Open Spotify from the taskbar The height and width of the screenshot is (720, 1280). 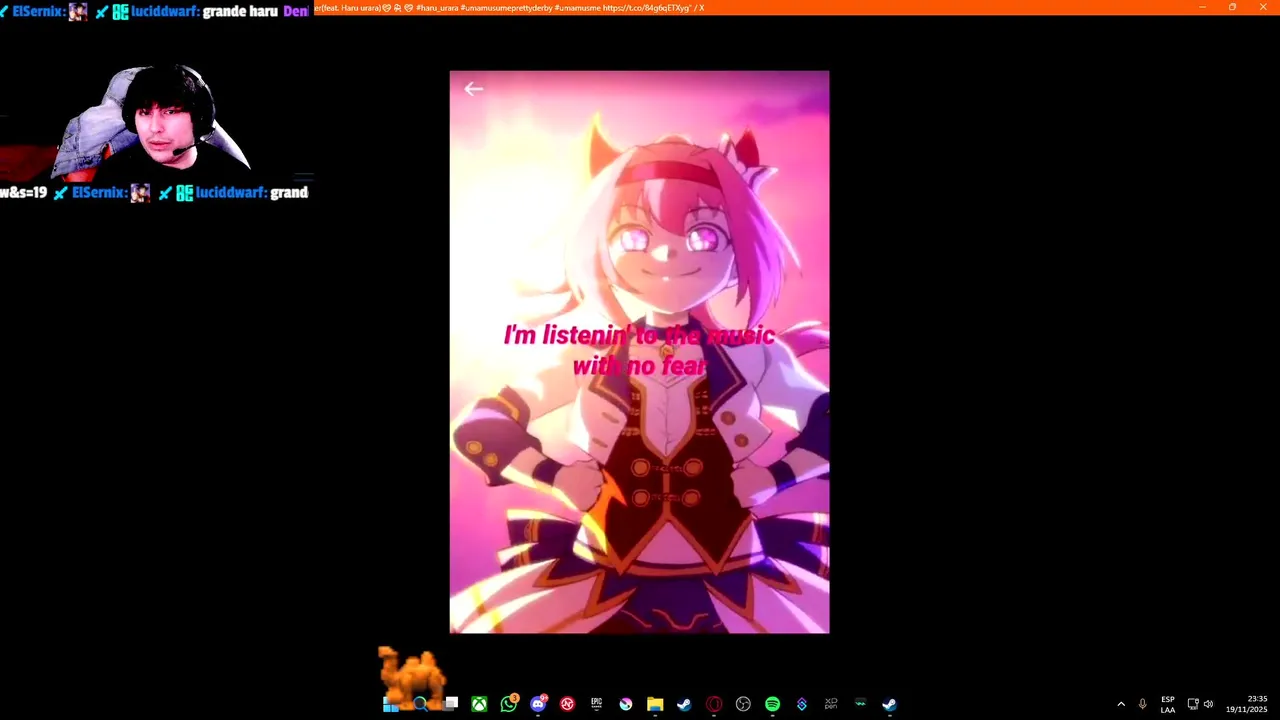[x=772, y=704]
